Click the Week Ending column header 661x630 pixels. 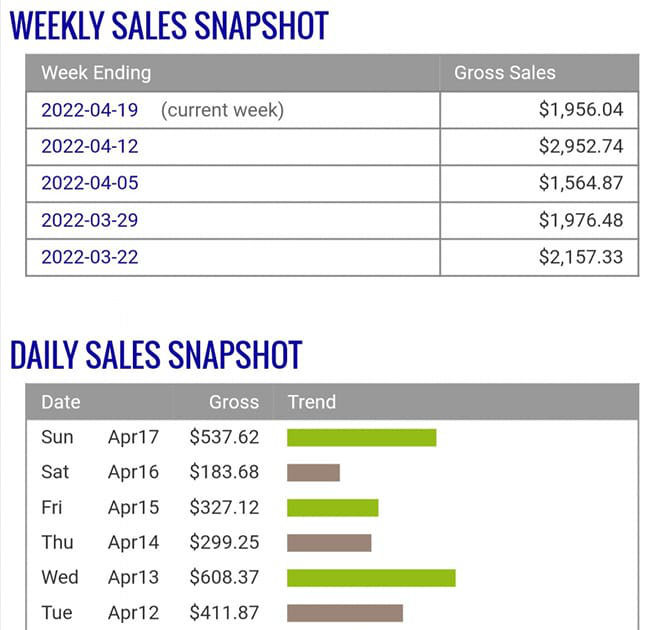pos(96,73)
